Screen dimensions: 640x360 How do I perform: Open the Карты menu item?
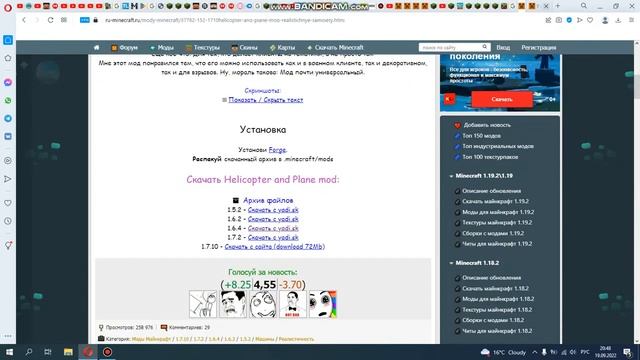pos(282,47)
